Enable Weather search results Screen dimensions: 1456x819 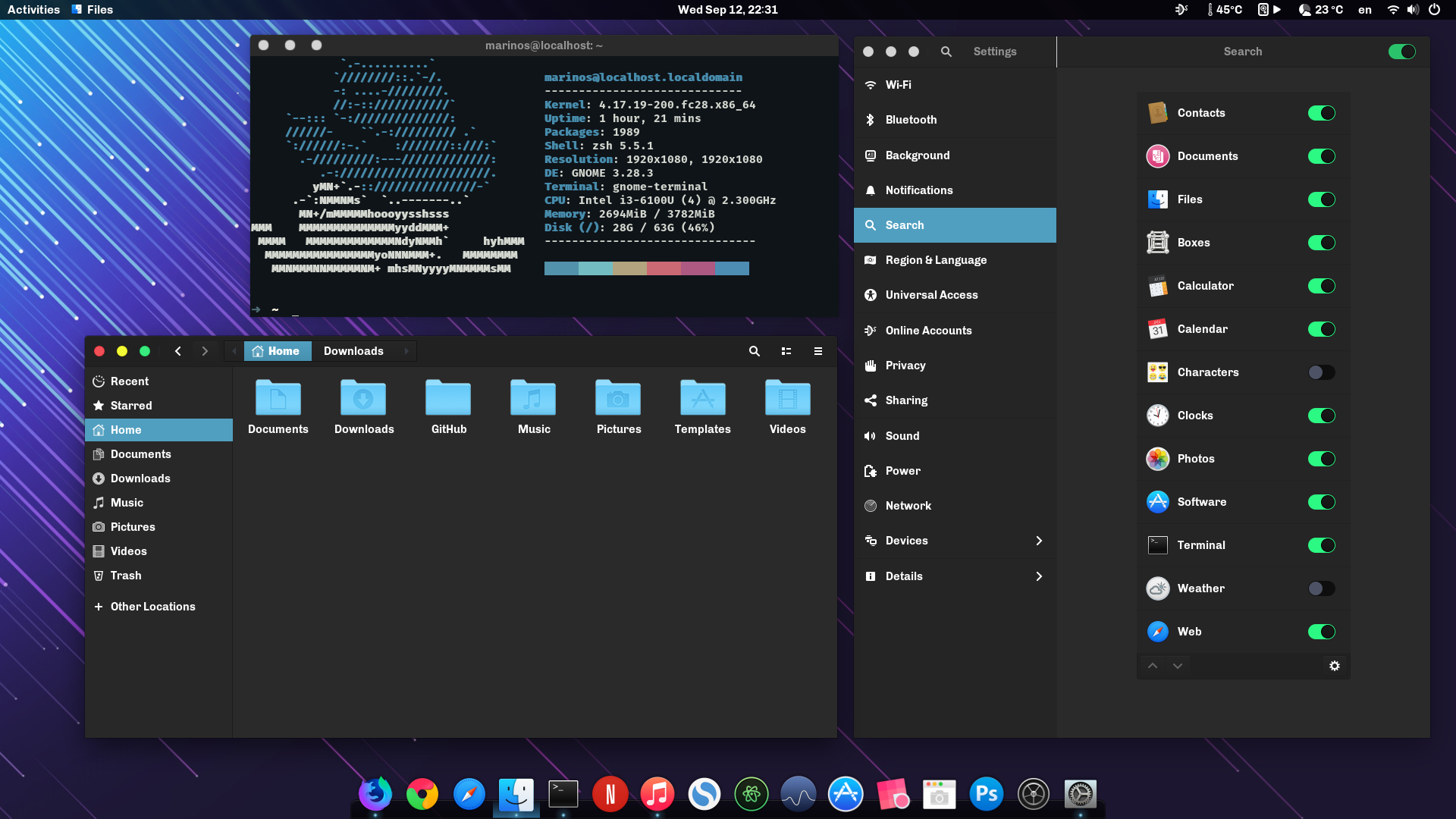point(1322,588)
